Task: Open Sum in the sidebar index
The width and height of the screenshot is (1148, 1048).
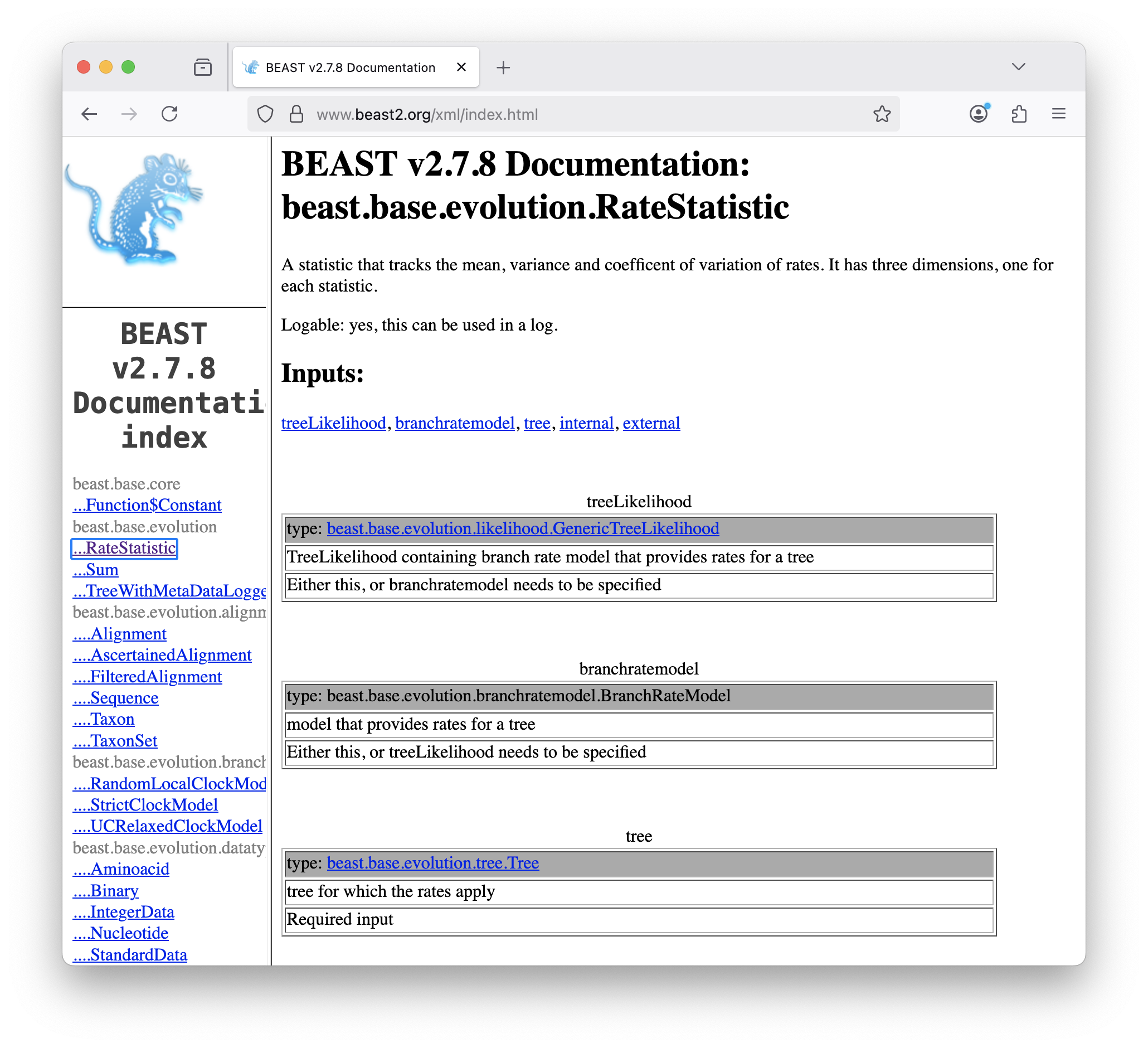Action: (96, 570)
